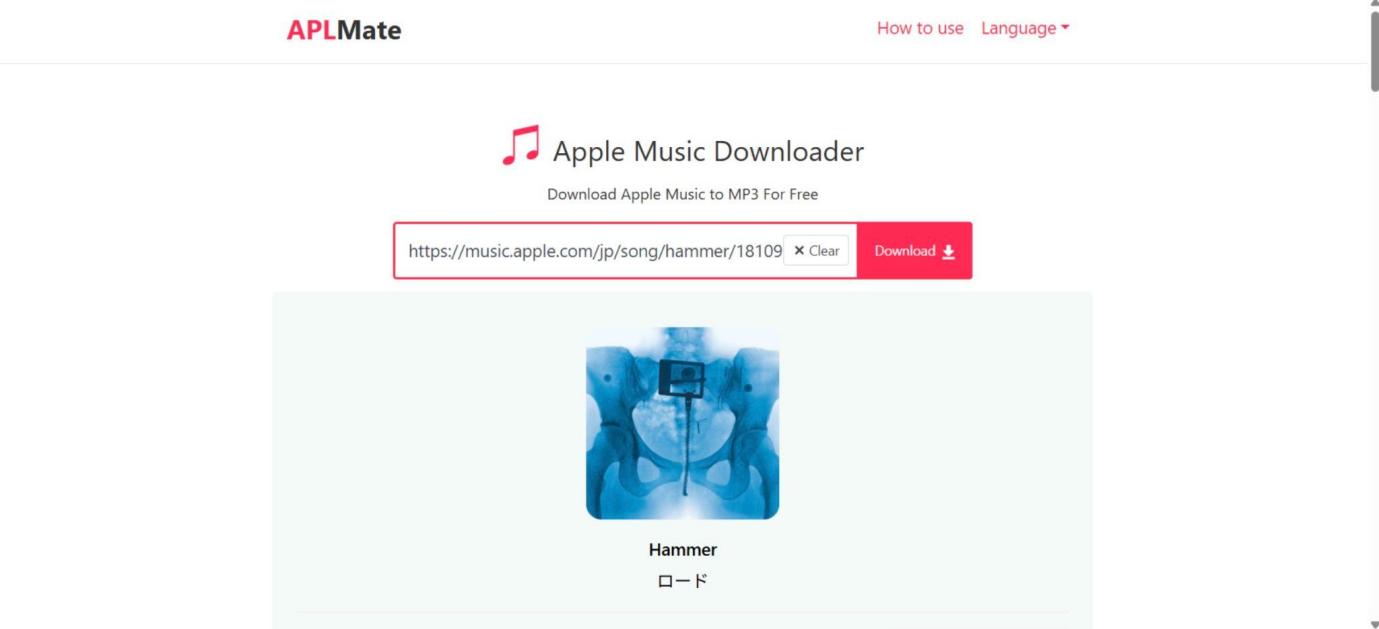Click the X icon beside Clear

pos(799,251)
